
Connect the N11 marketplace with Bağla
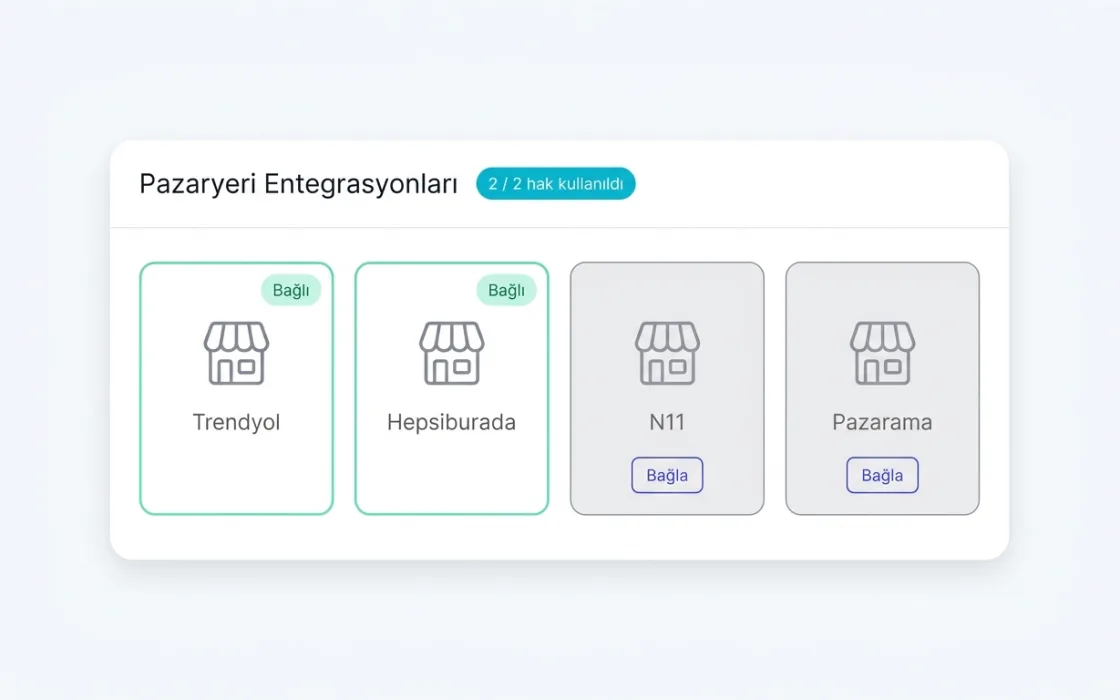(667, 475)
